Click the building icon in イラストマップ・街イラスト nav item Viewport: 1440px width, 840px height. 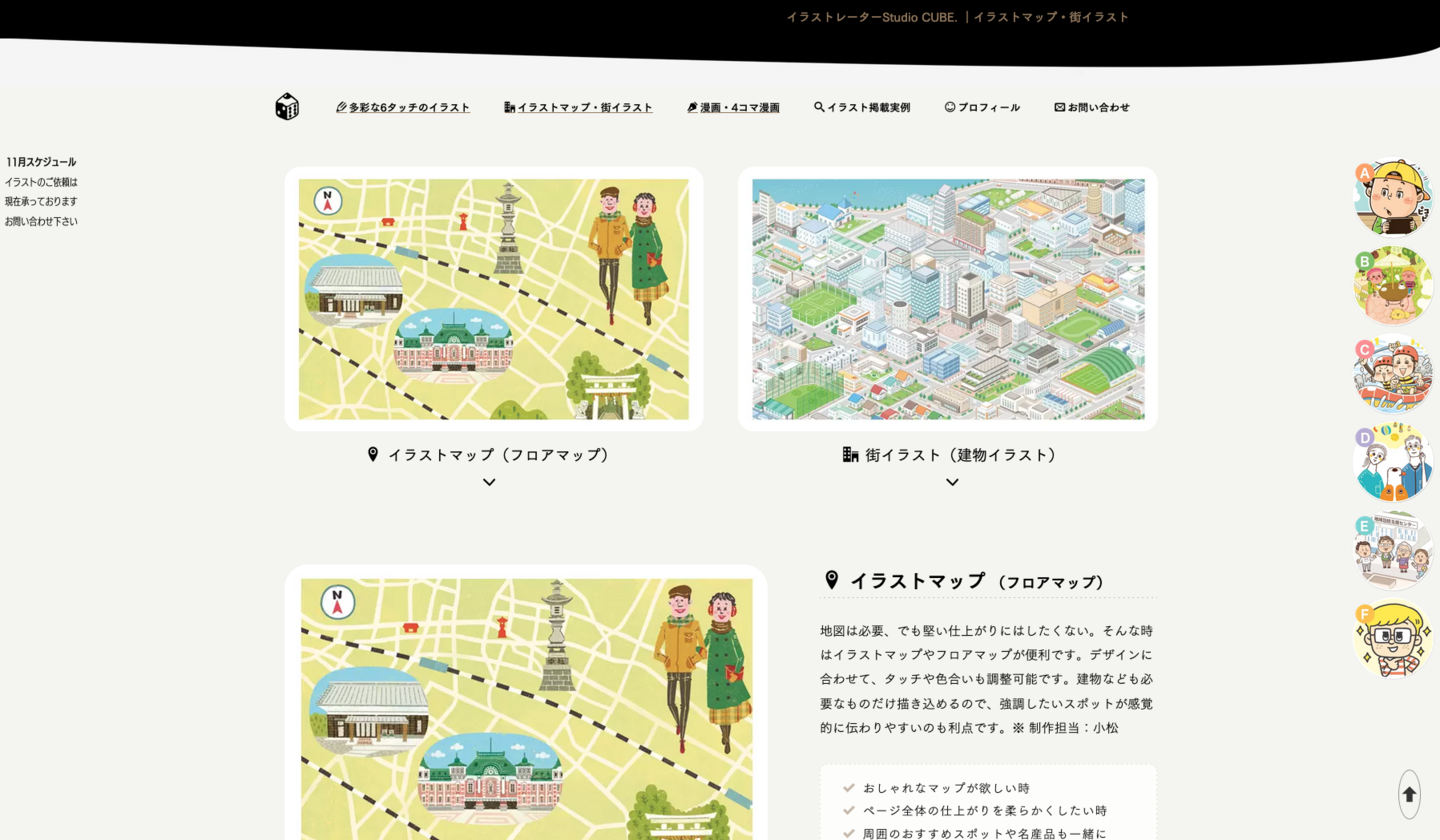tap(508, 106)
